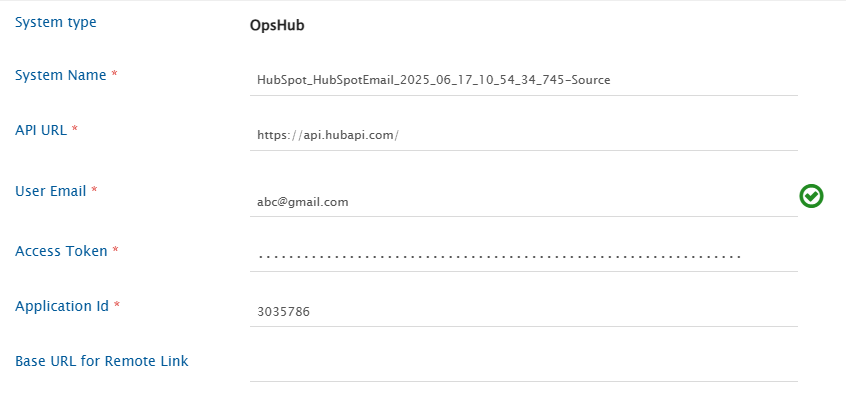
Task: Click the red asterisk beside System Name
Action: coord(115,75)
